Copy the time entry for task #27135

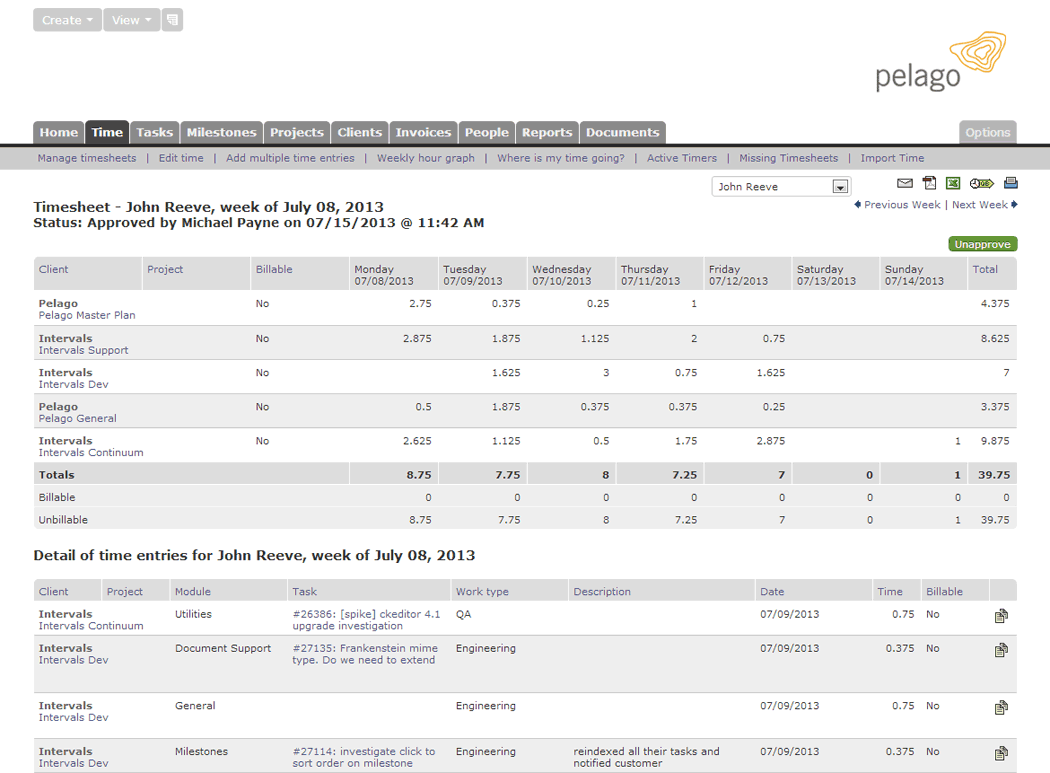(1001, 650)
